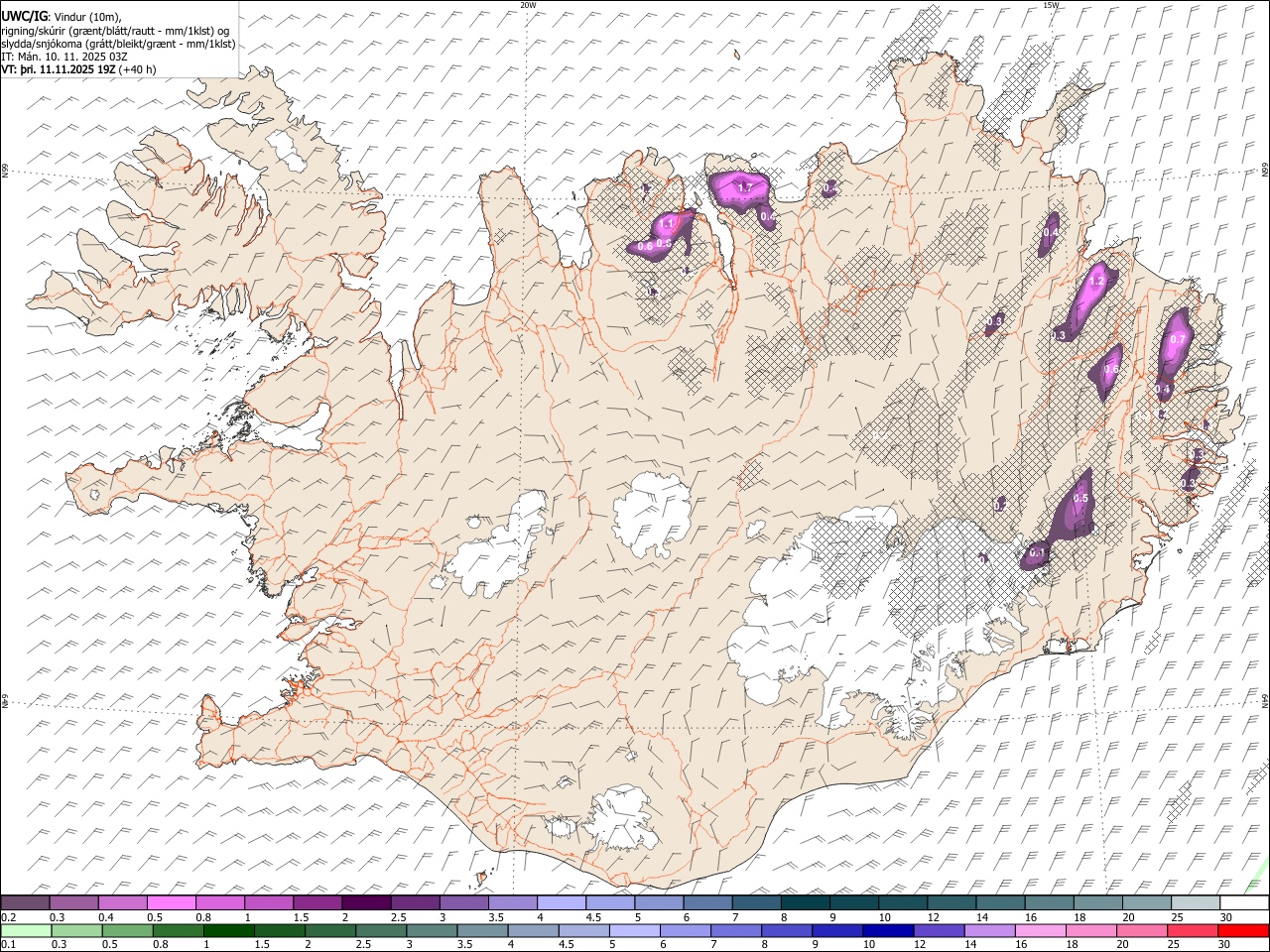Click the '1.2' snowfall value on map
The height and width of the screenshot is (952, 1270).
pyautogui.click(x=1096, y=282)
